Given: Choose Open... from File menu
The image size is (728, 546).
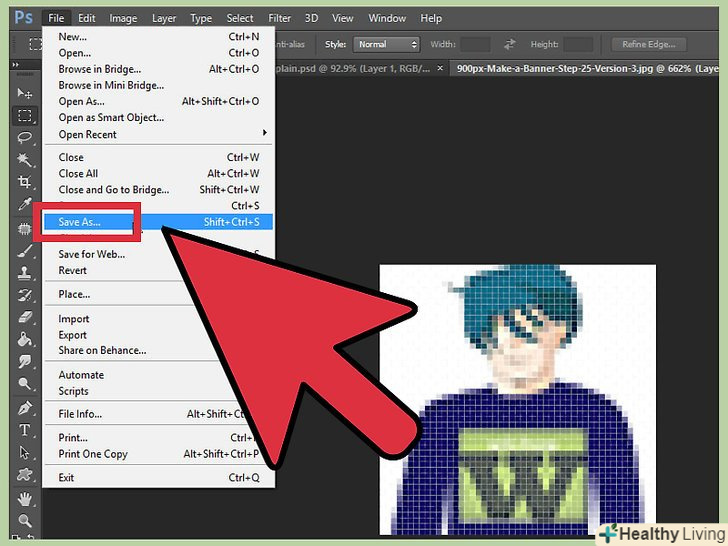Looking at the screenshot, I should 158,53.
